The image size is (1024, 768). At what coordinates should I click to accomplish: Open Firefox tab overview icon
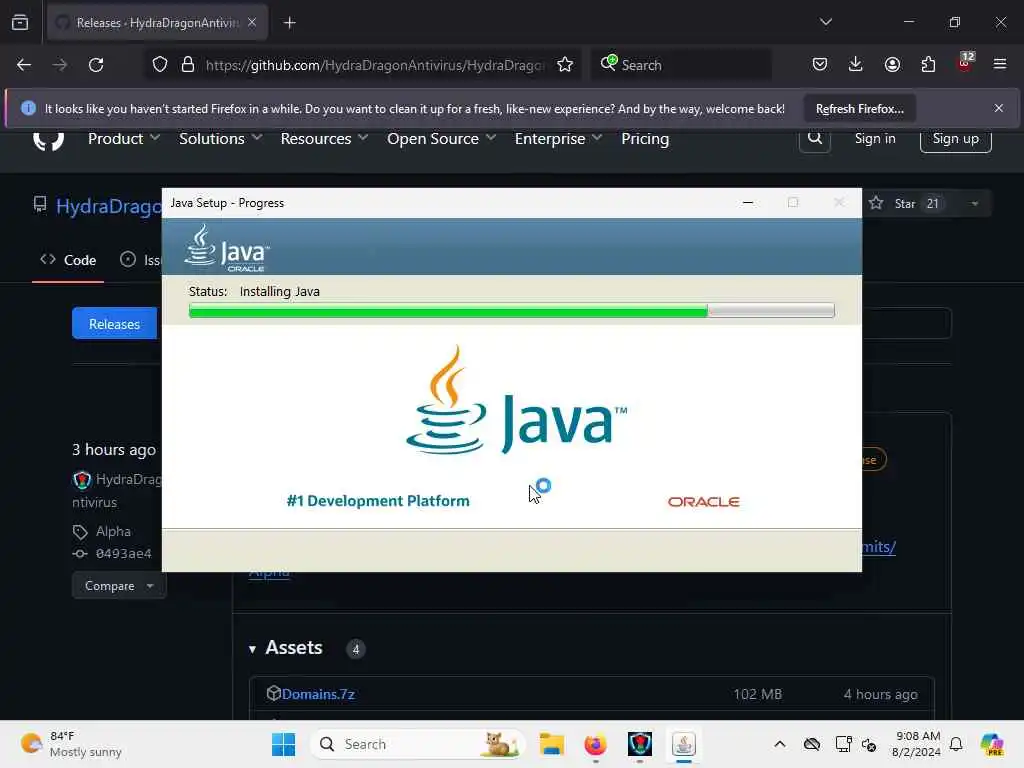(x=20, y=23)
